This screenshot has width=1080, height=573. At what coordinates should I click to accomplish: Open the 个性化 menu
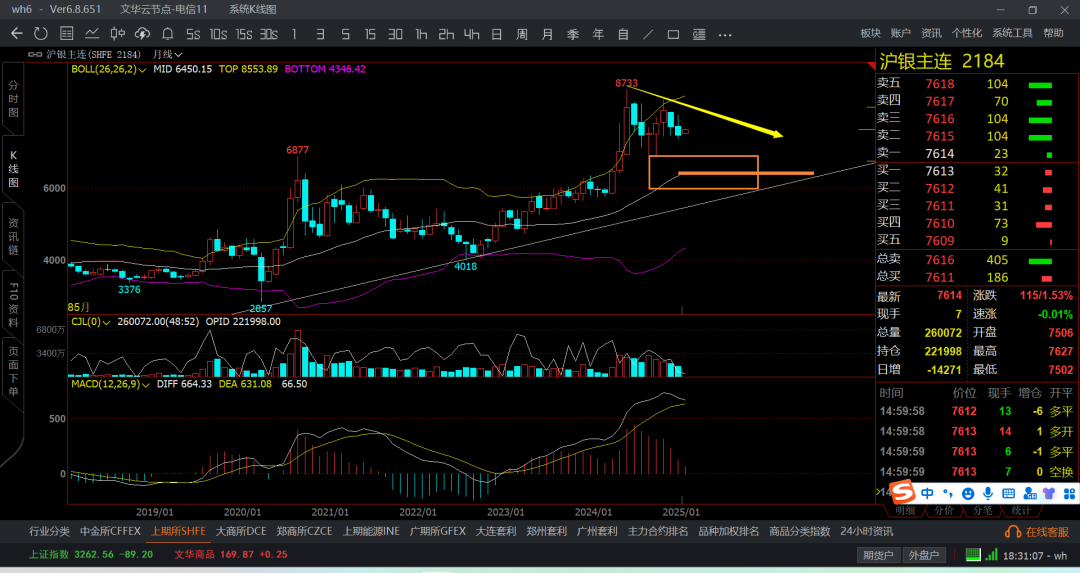pos(966,33)
